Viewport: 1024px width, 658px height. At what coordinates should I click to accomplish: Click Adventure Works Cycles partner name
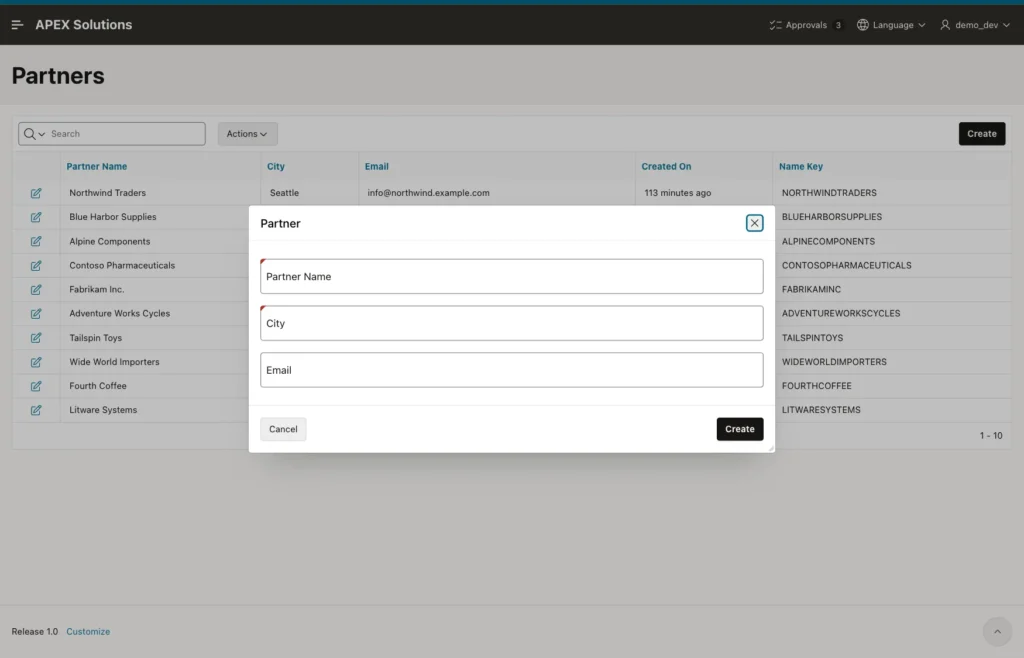(120, 313)
